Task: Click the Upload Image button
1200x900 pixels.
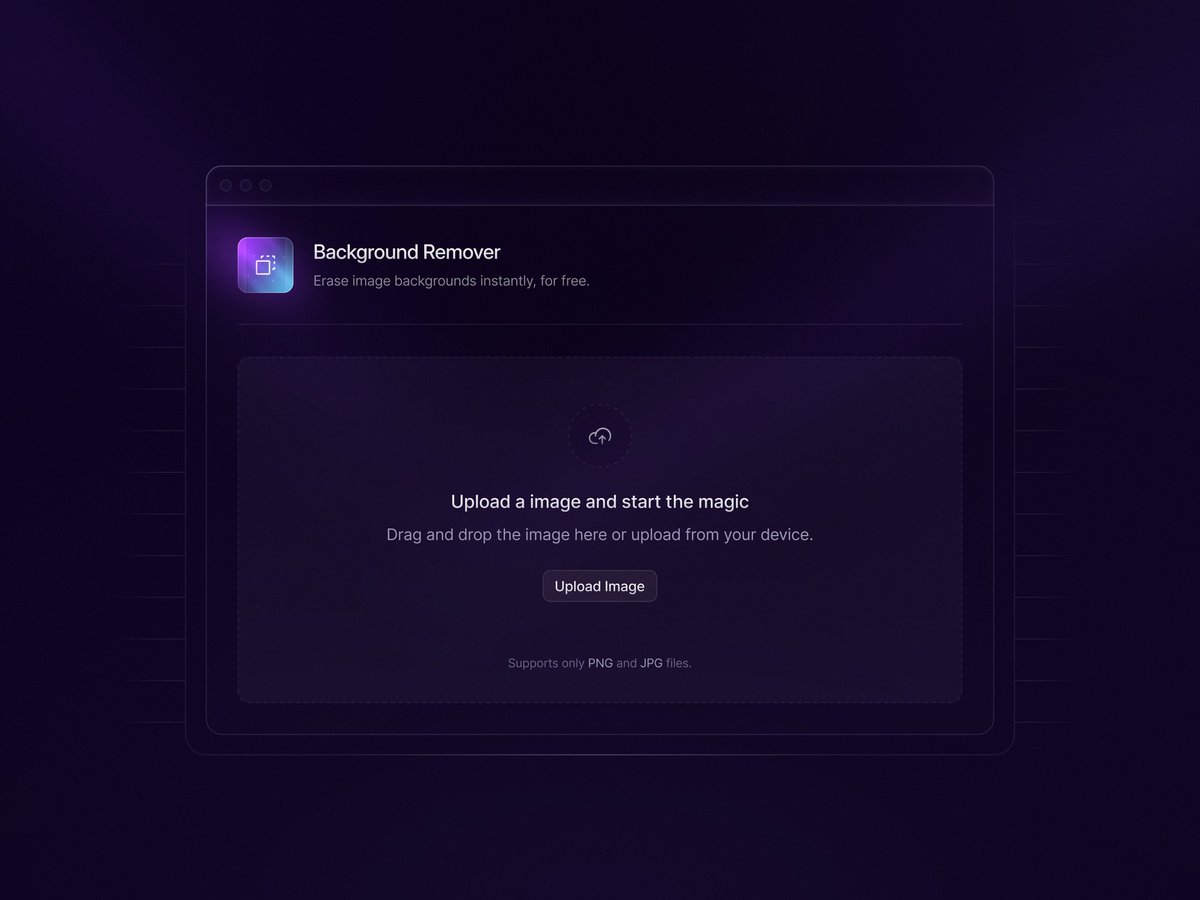Action: (600, 586)
